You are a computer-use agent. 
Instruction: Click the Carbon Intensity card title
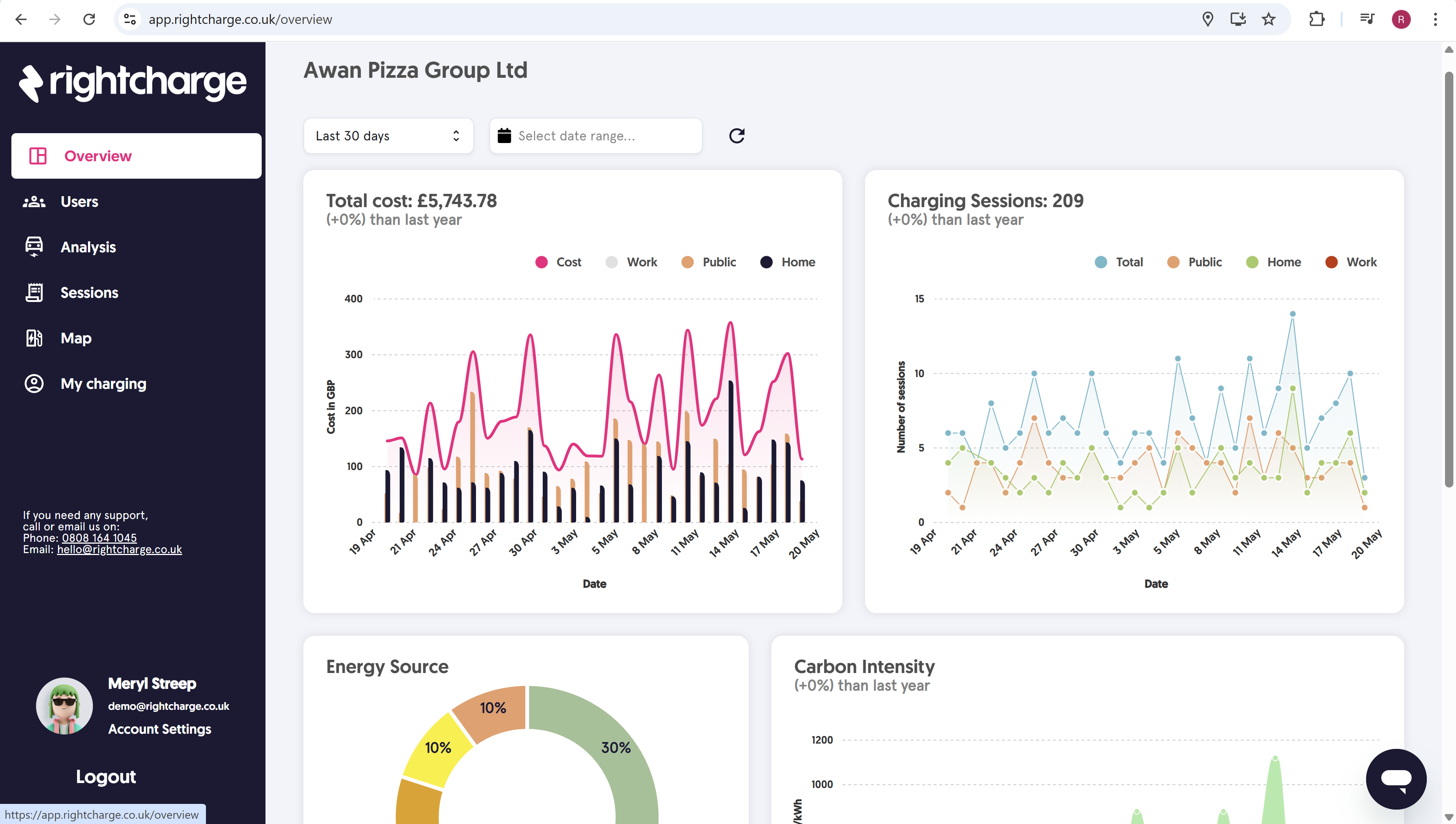pos(864,666)
